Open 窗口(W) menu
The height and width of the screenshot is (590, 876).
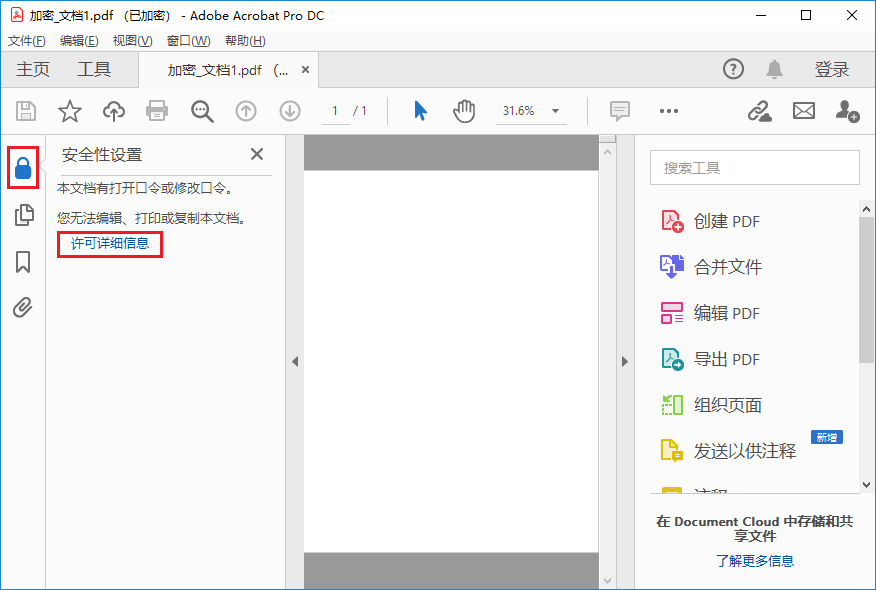tap(189, 41)
